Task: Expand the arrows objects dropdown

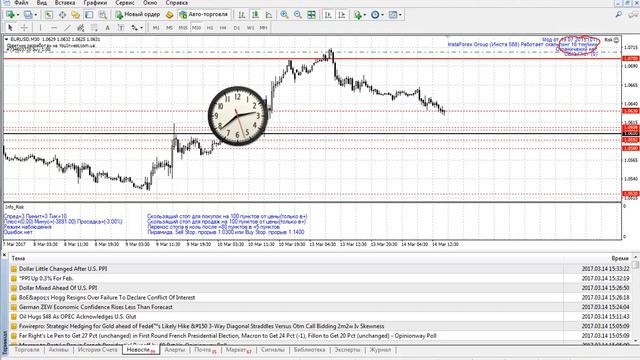Action: coord(141,28)
